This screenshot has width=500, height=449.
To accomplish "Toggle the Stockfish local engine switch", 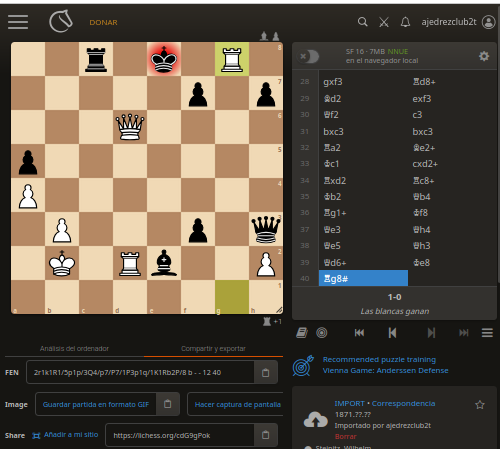I will [308, 56].
